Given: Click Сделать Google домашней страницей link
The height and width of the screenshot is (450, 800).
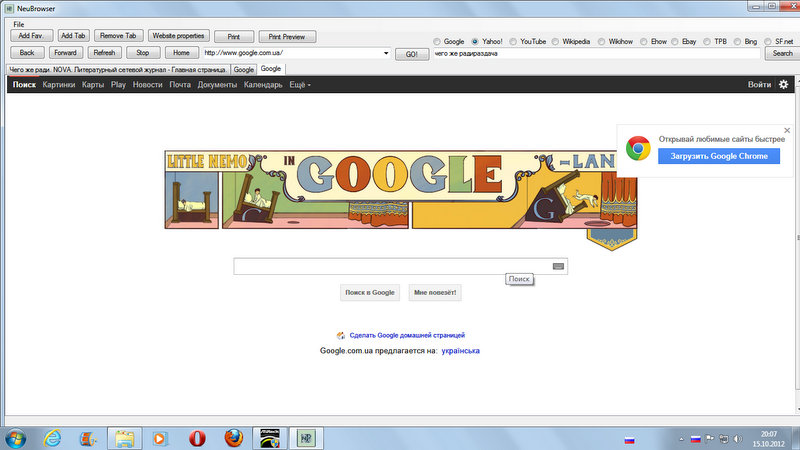Looking at the screenshot, I should tap(407, 335).
